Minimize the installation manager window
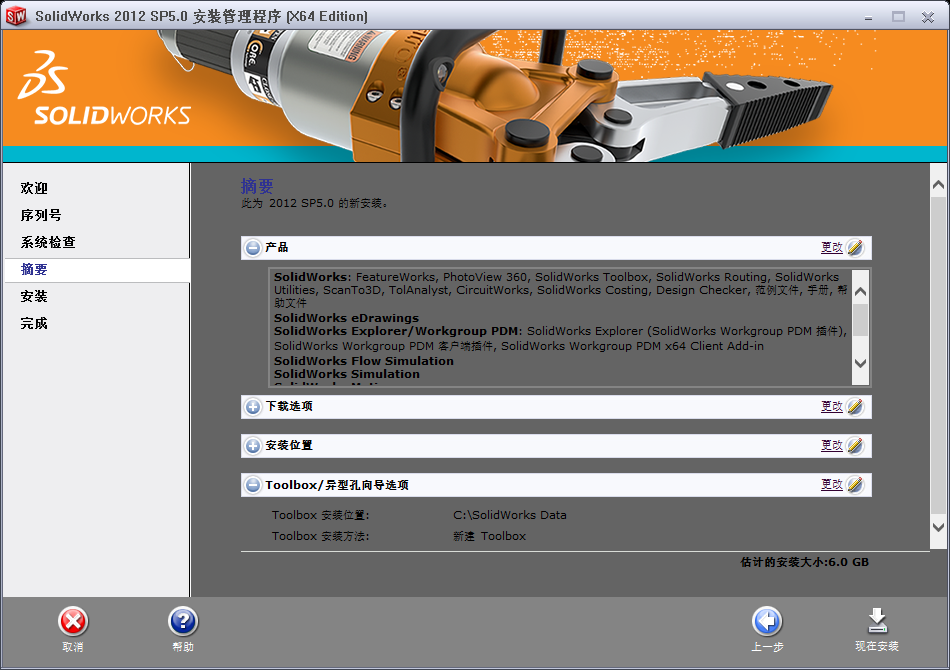The height and width of the screenshot is (670, 950). click(x=868, y=18)
